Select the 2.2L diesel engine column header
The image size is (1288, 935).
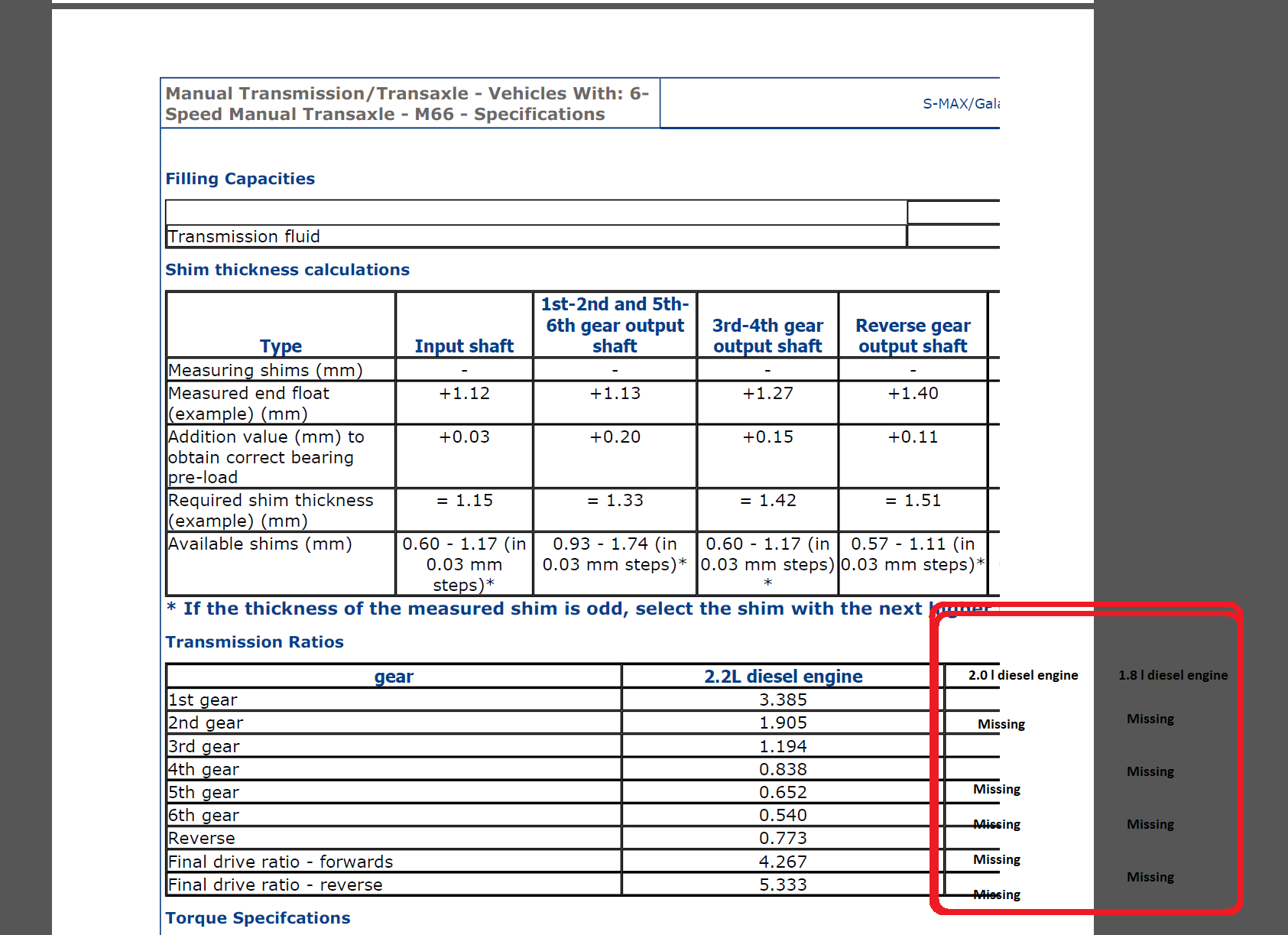[x=783, y=677]
